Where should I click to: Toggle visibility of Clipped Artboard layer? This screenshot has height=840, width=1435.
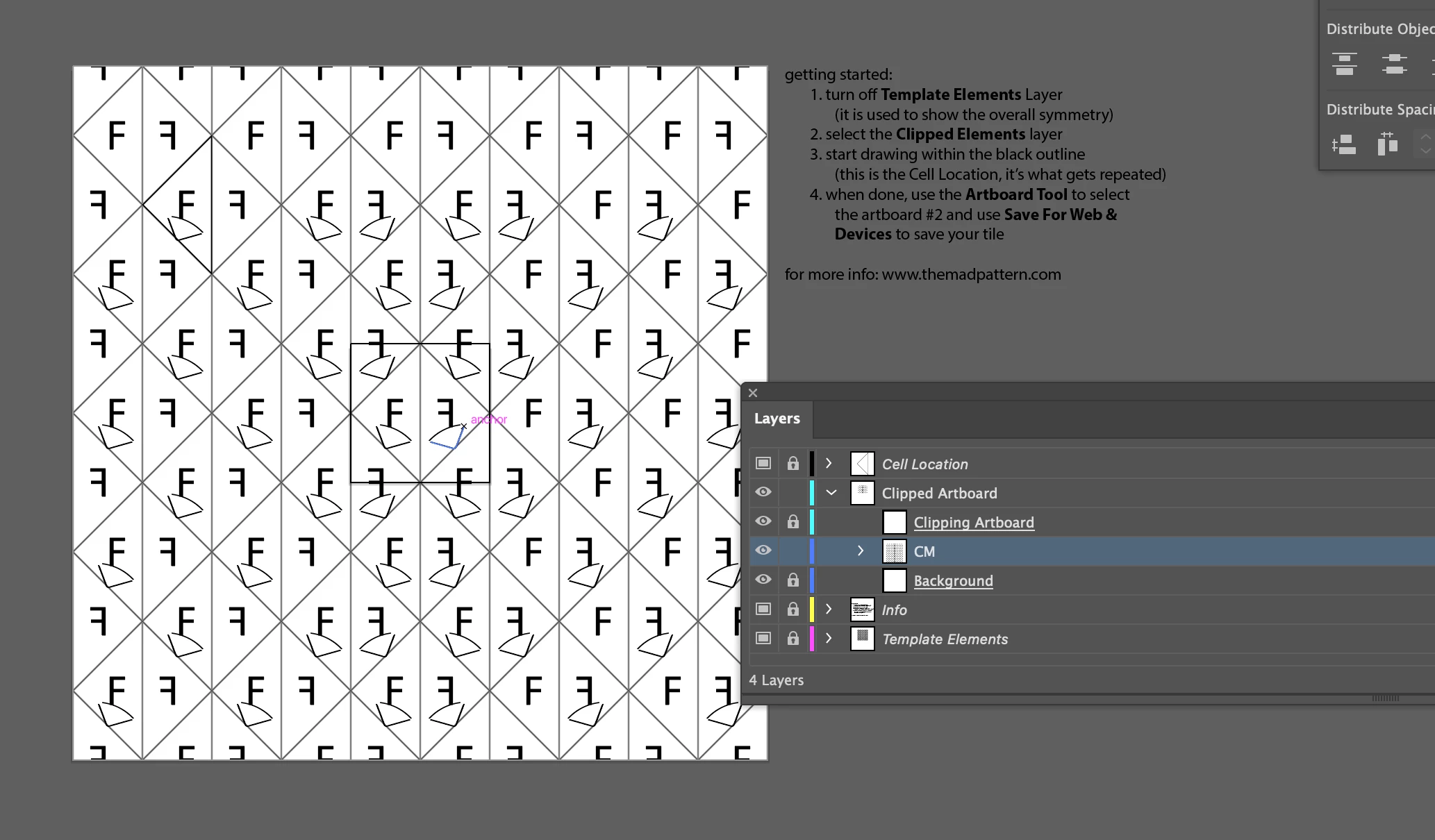click(763, 492)
